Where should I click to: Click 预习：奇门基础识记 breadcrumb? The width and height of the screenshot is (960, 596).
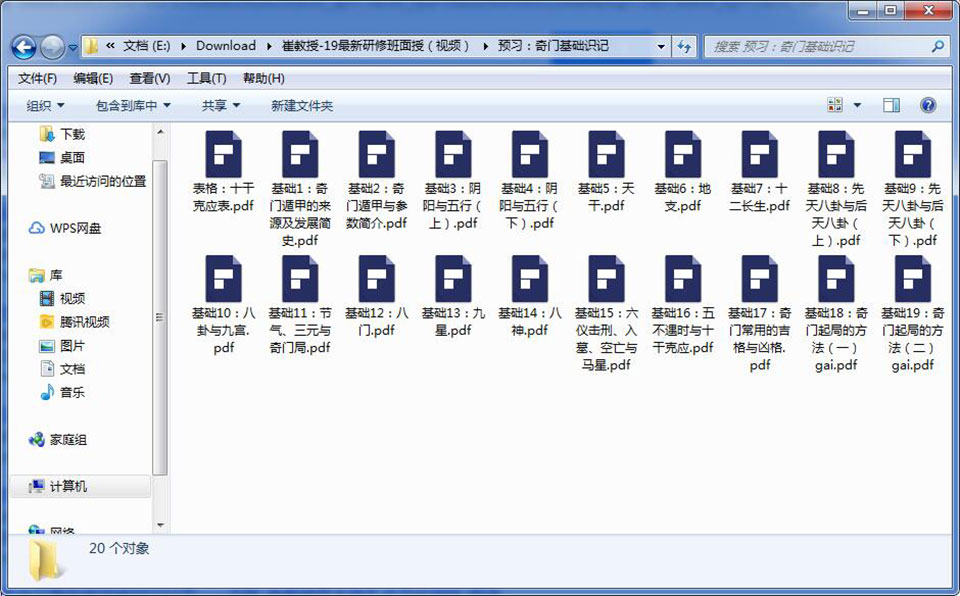click(x=553, y=46)
